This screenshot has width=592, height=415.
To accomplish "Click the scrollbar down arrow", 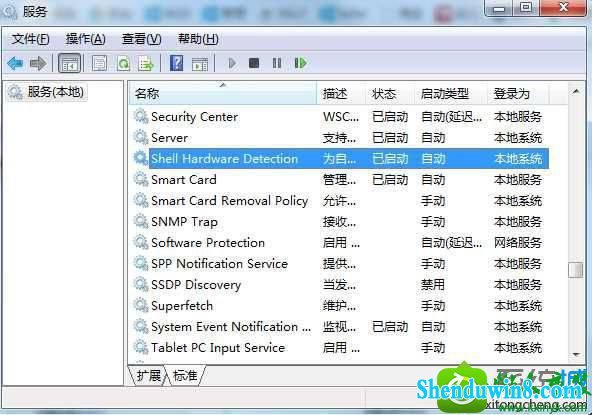I will click(x=576, y=354).
